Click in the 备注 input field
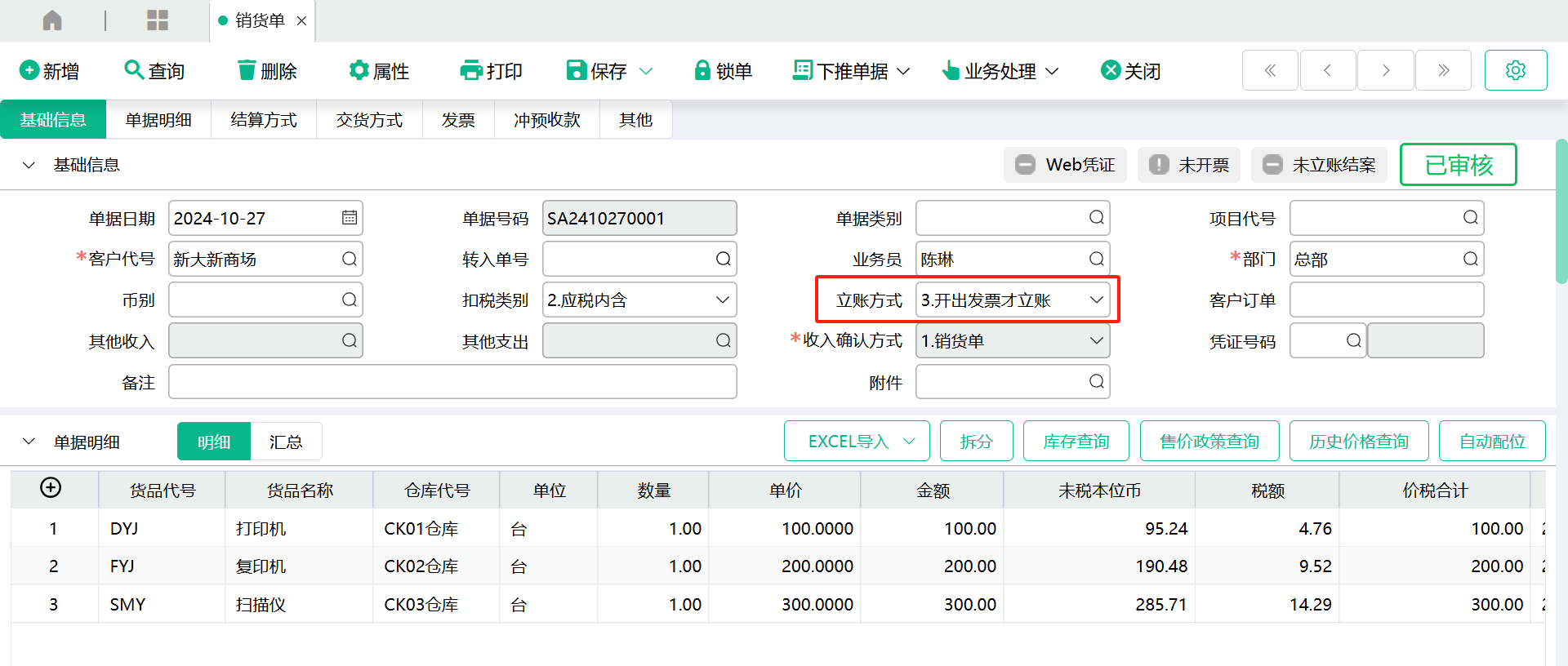The width and height of the screenshot is (1568, 666). click(x=452, y=382)
